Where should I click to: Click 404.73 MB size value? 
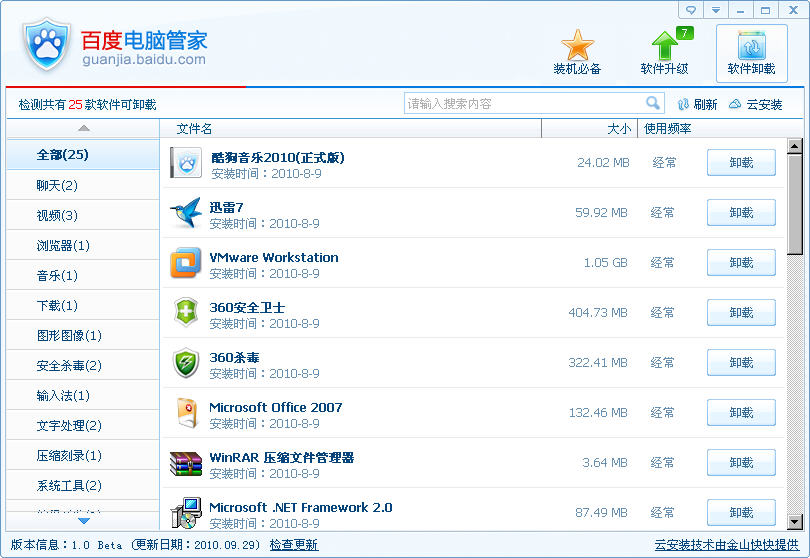pyautogui.click(x=598, y=313)
